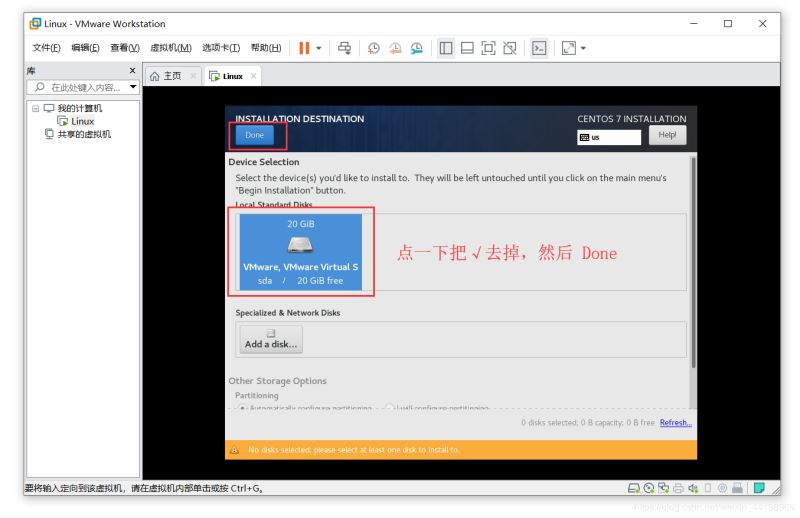
Task: Click the Refresh... link
Action: point(676,423)
